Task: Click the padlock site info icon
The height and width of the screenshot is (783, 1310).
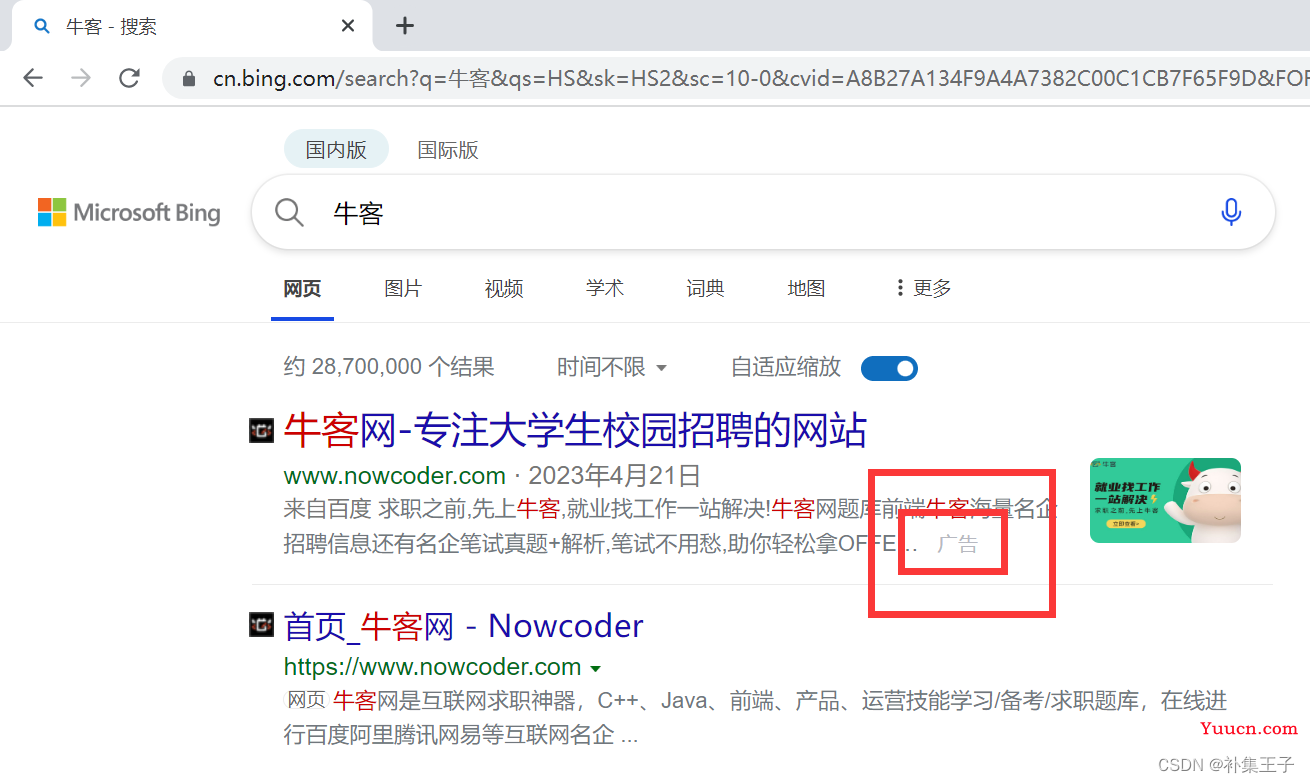Action: coord(189,78)
